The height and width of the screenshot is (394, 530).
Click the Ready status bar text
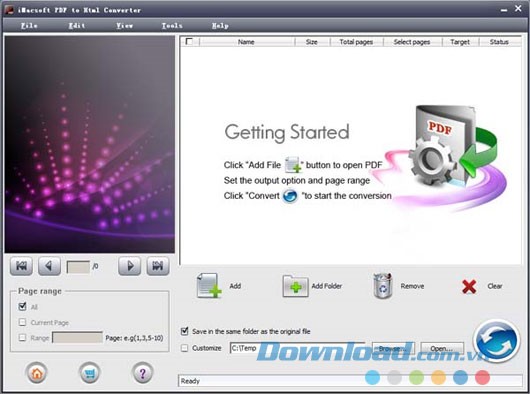tap(190, 381)
